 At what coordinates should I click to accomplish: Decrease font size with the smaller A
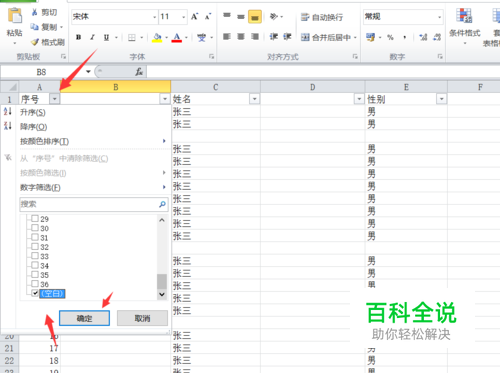tap(208, 16)
